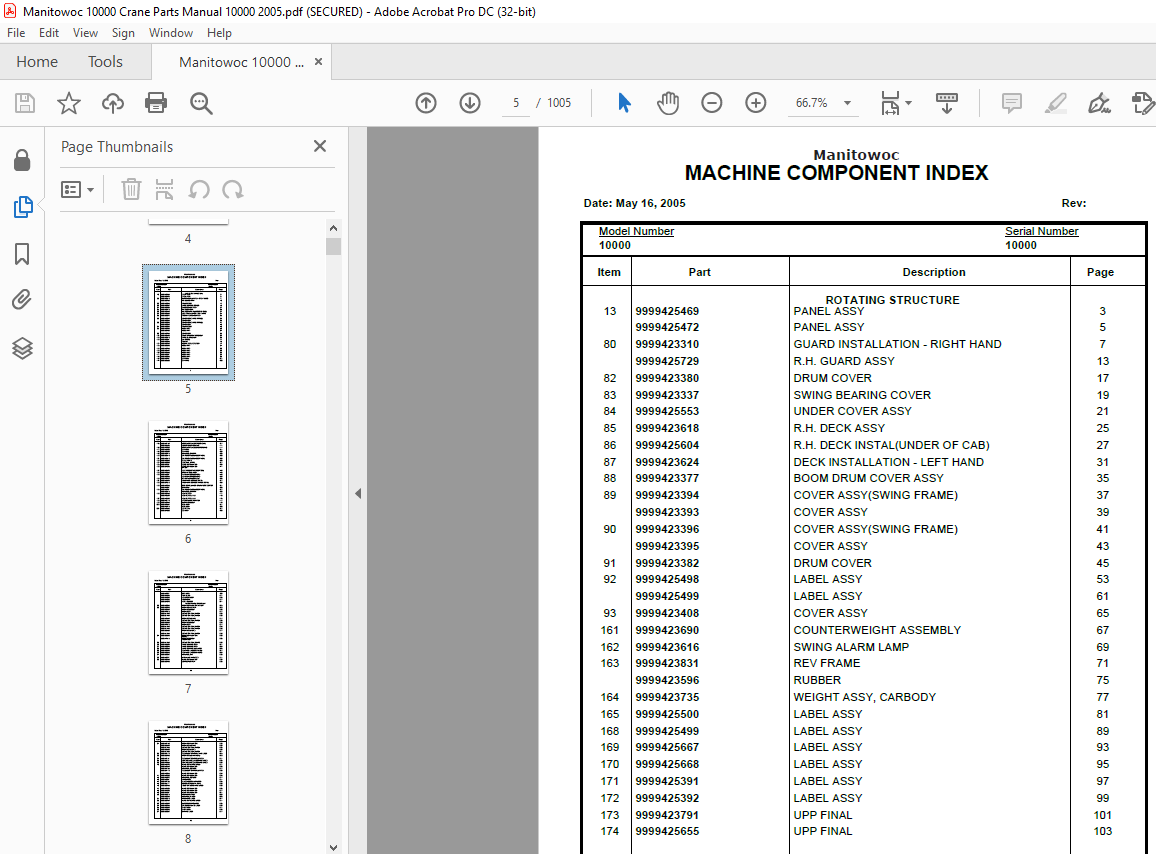
Task: Select page 5 thumbnail
Action: [188, 322]
